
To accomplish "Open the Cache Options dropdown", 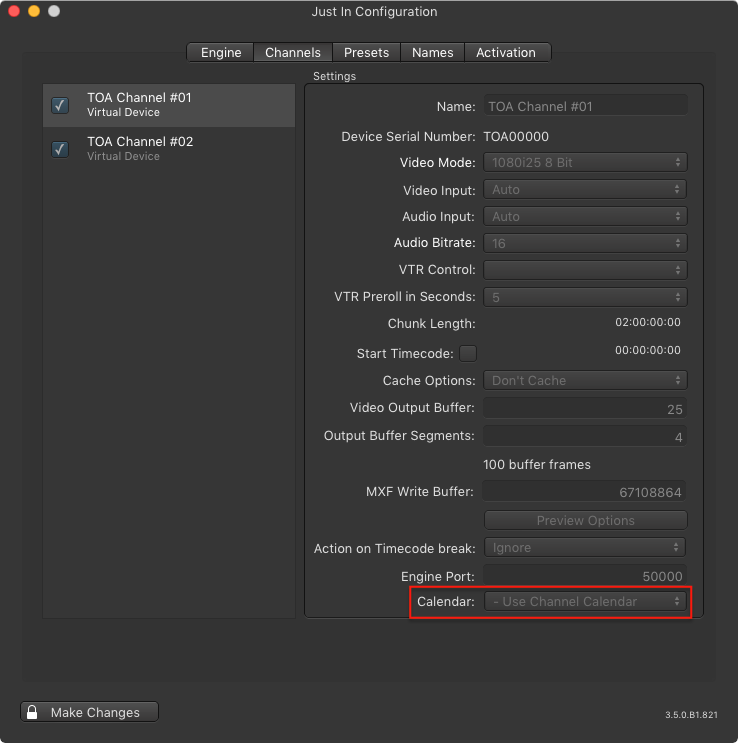I will (585, 381).
